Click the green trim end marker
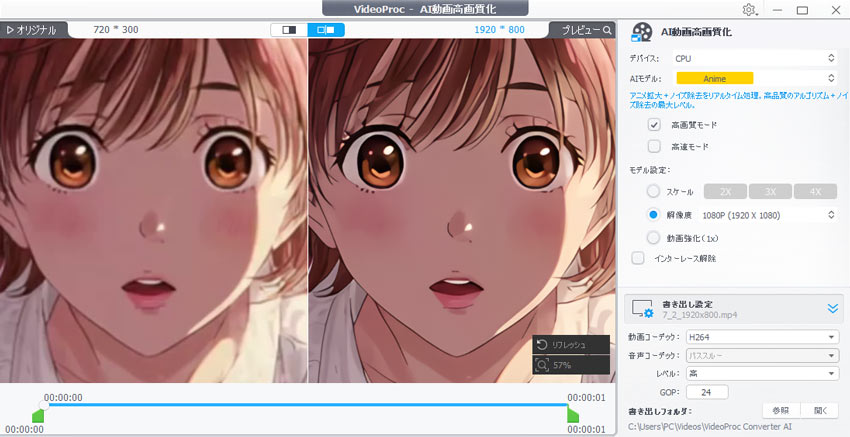Viewport: 850px width, 437px height. click(573, 416)
